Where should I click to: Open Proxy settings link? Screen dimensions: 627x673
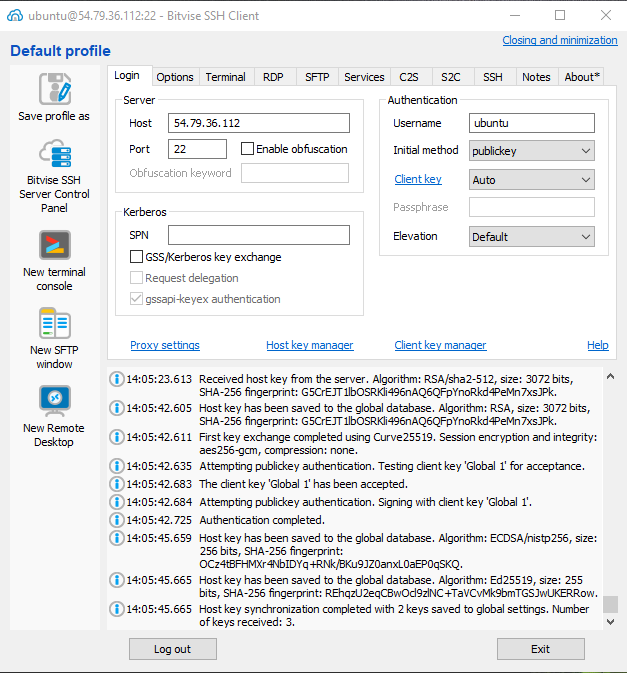[x=165, y=345]
